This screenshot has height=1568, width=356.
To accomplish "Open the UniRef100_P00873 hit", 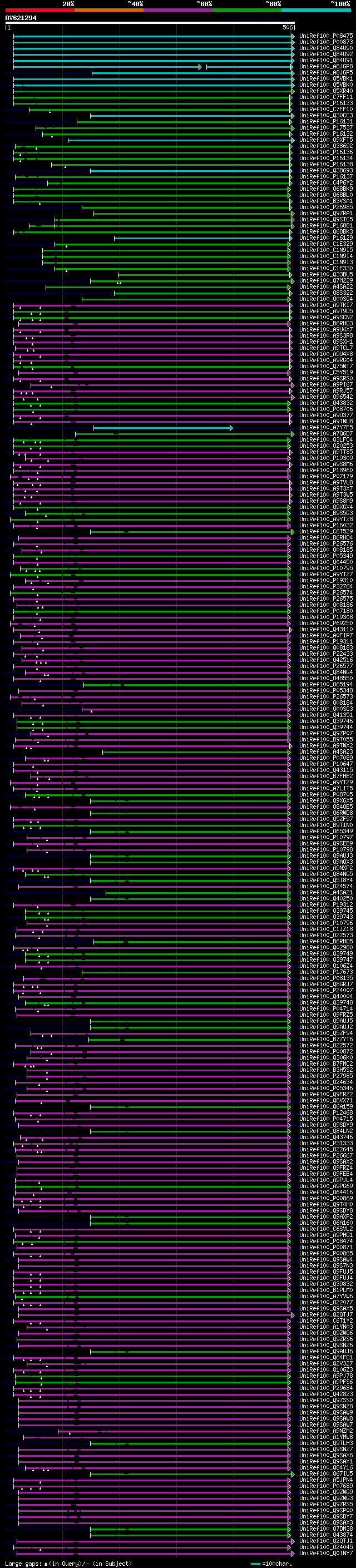I will (x=326, y=42).
